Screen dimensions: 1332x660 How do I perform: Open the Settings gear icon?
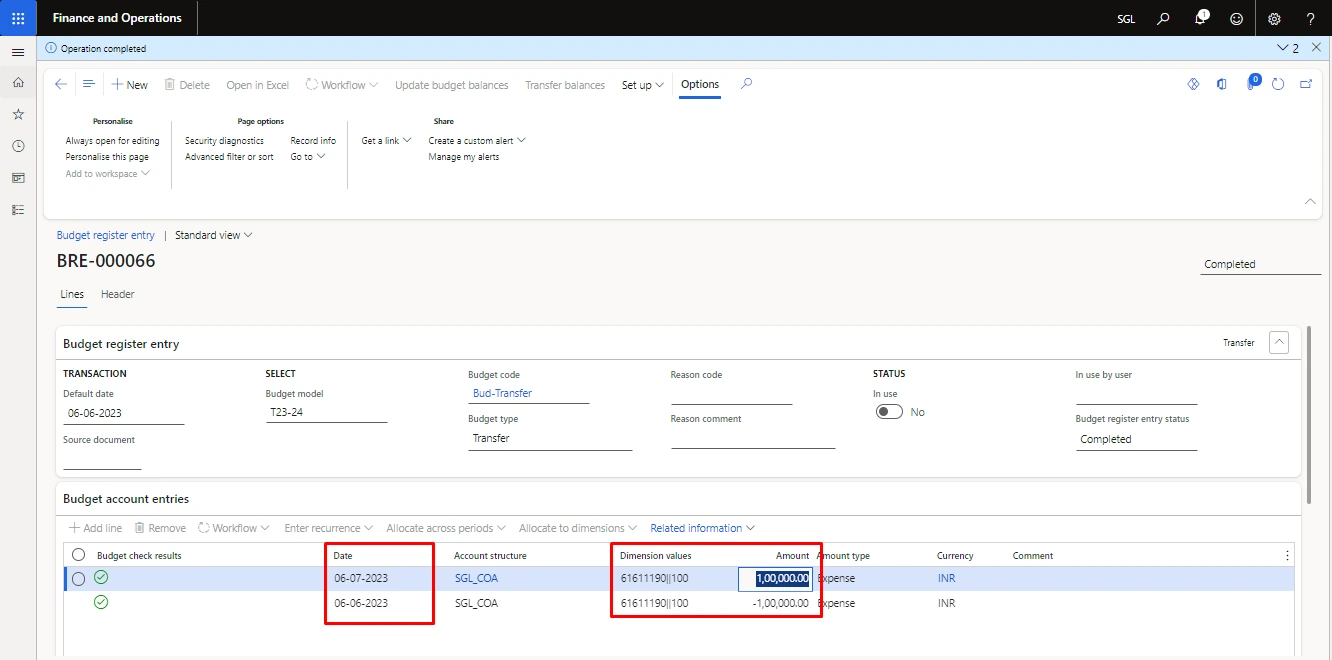click(x=1274, y=18)
